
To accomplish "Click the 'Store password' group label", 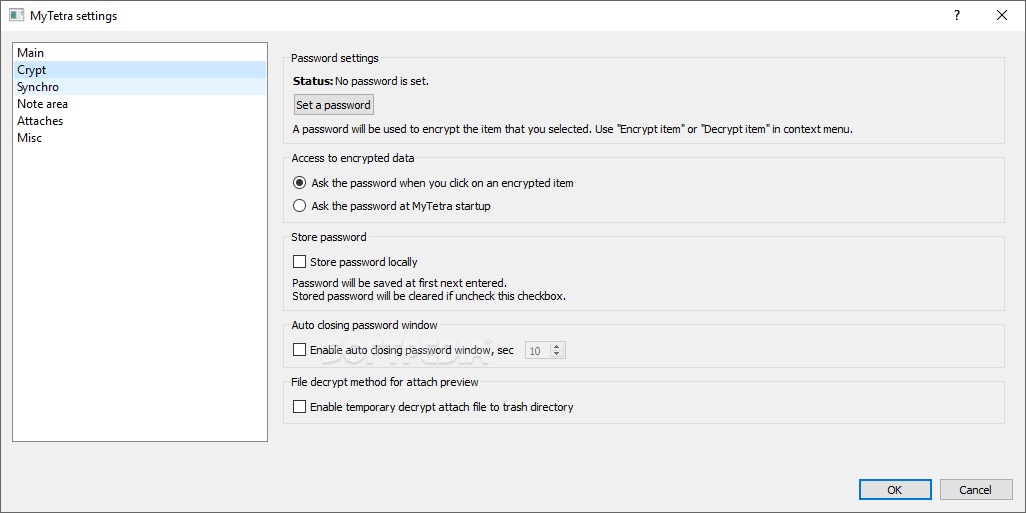I will tap(328, 237).
